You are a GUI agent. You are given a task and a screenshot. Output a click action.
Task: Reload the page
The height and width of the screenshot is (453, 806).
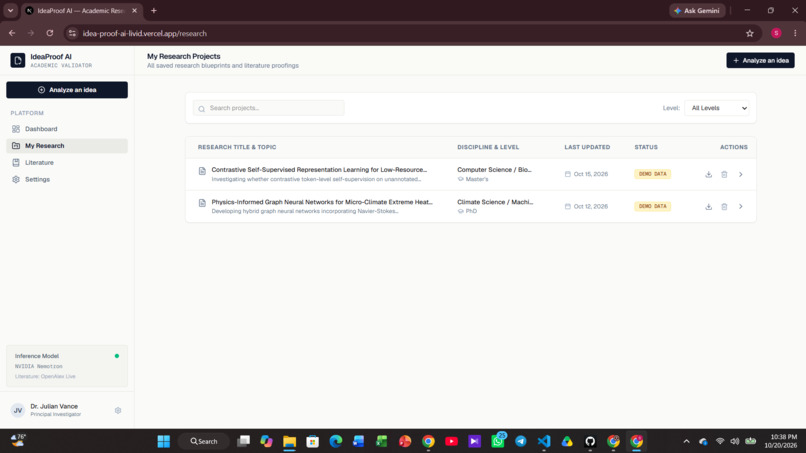tap(50, 33)
